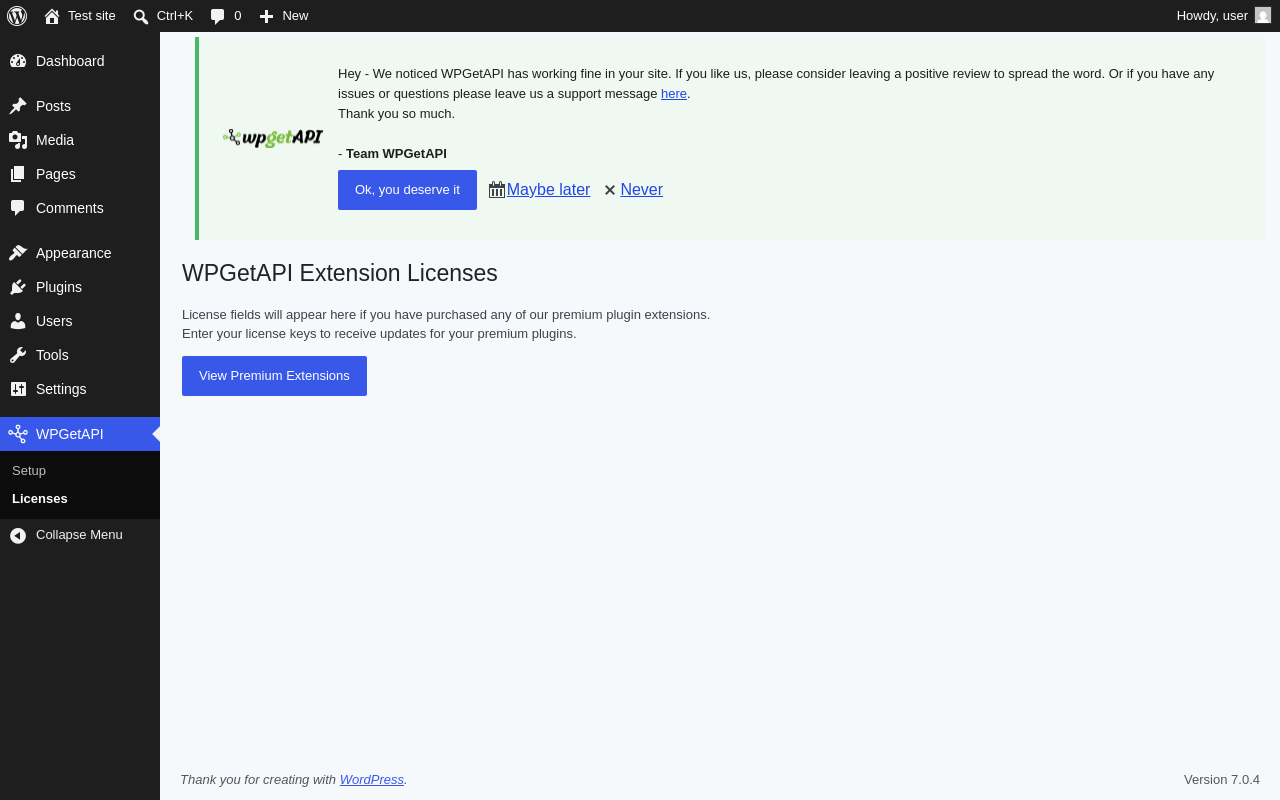Click the WPGetAPI Extension Licenses heading
The width and height of the screenshot is (1280, 800).
tap(340, 273)
